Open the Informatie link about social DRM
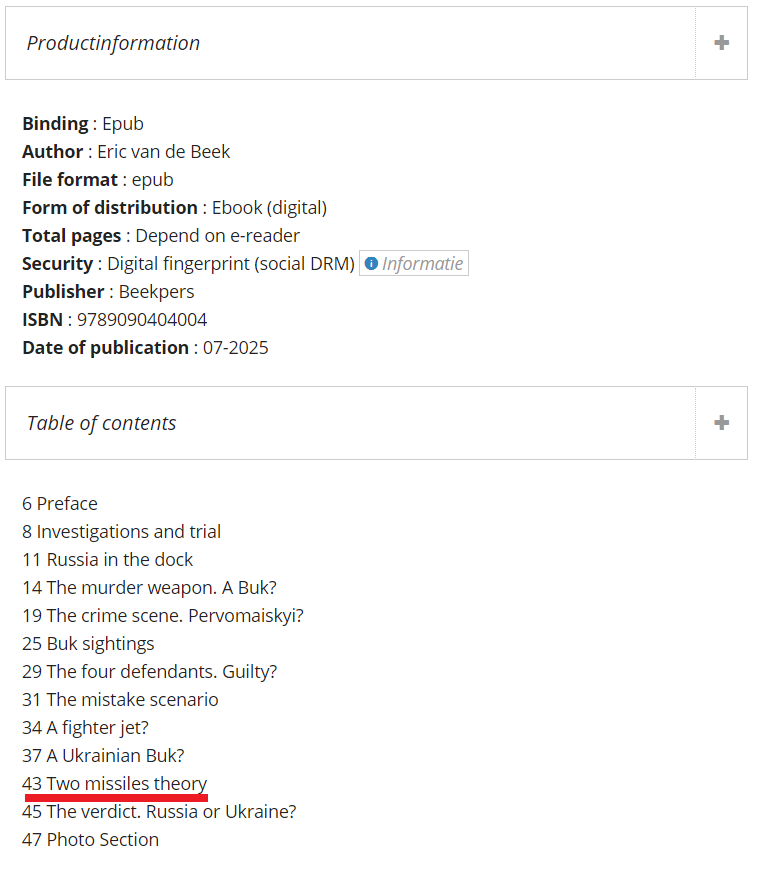Viewport: 757px width, 877px height. [x=414, y=263]
